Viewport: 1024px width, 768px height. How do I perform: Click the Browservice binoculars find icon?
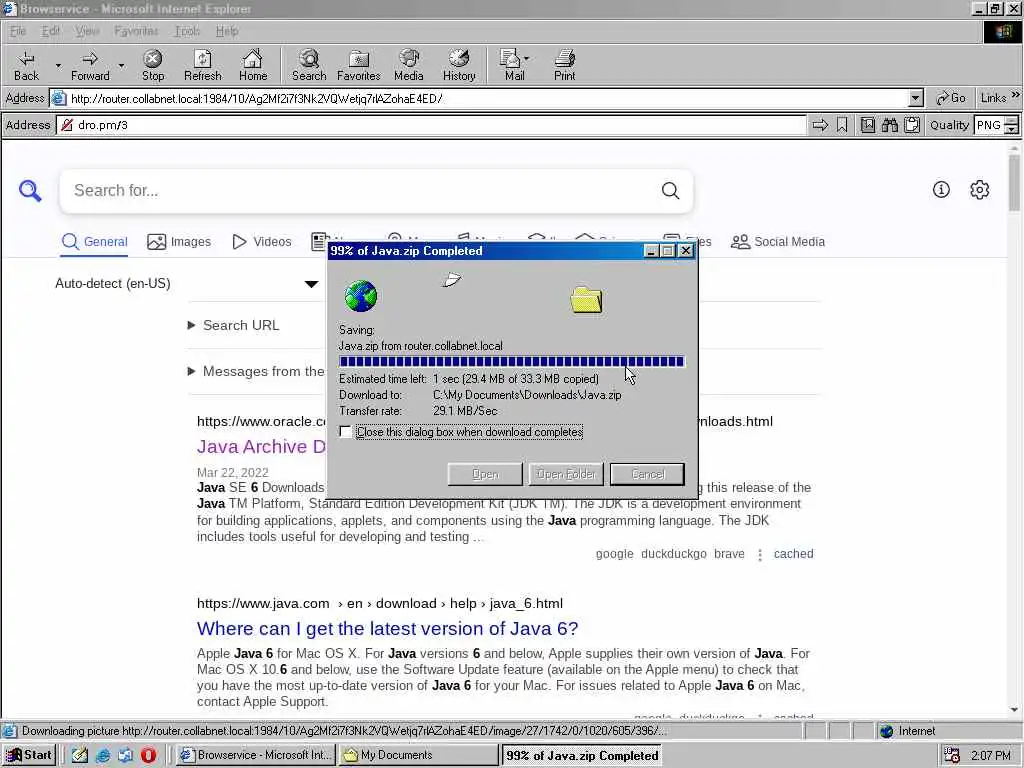889,125
